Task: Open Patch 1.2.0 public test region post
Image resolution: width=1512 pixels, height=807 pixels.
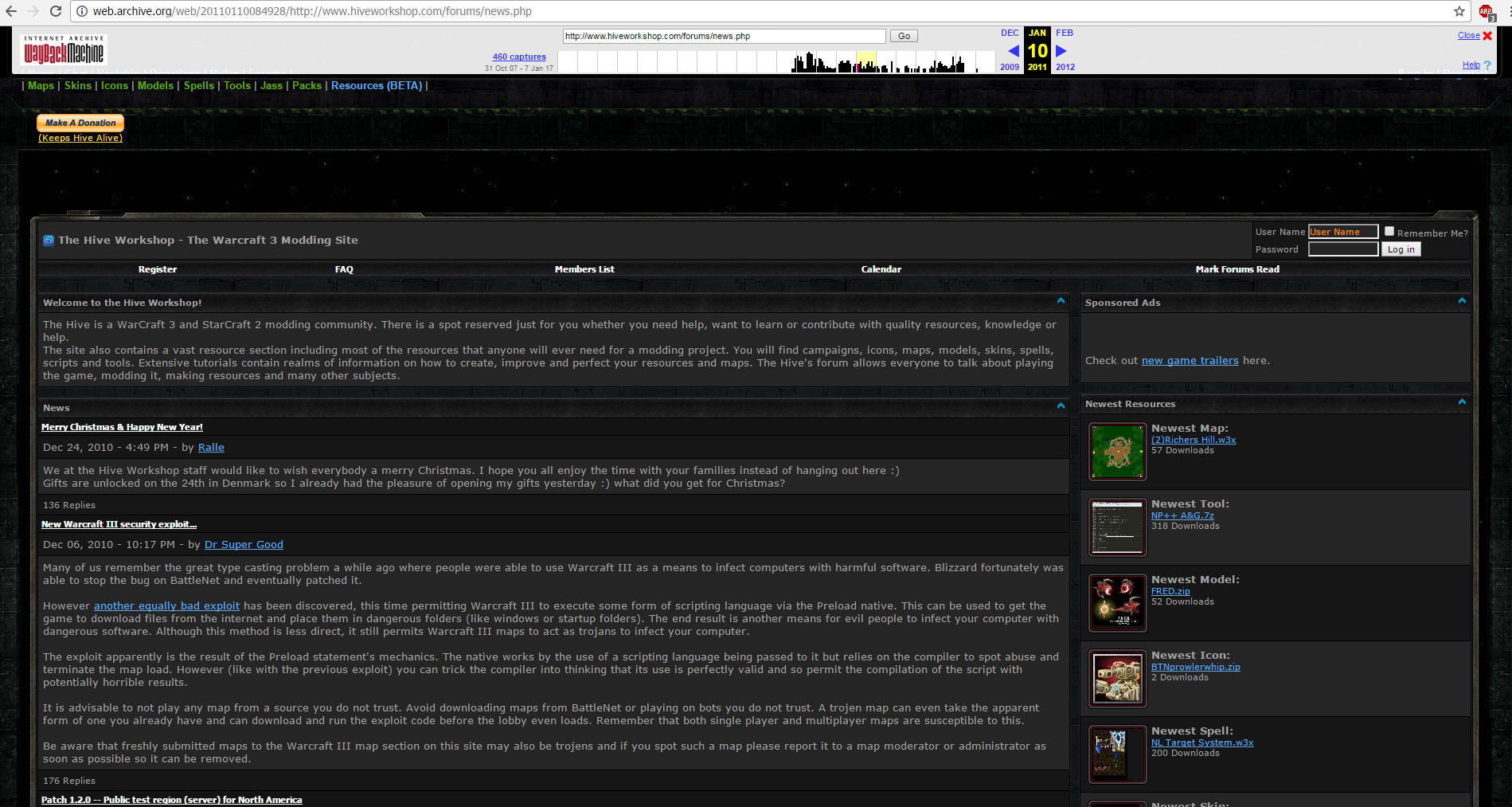Action: point(171,800)
